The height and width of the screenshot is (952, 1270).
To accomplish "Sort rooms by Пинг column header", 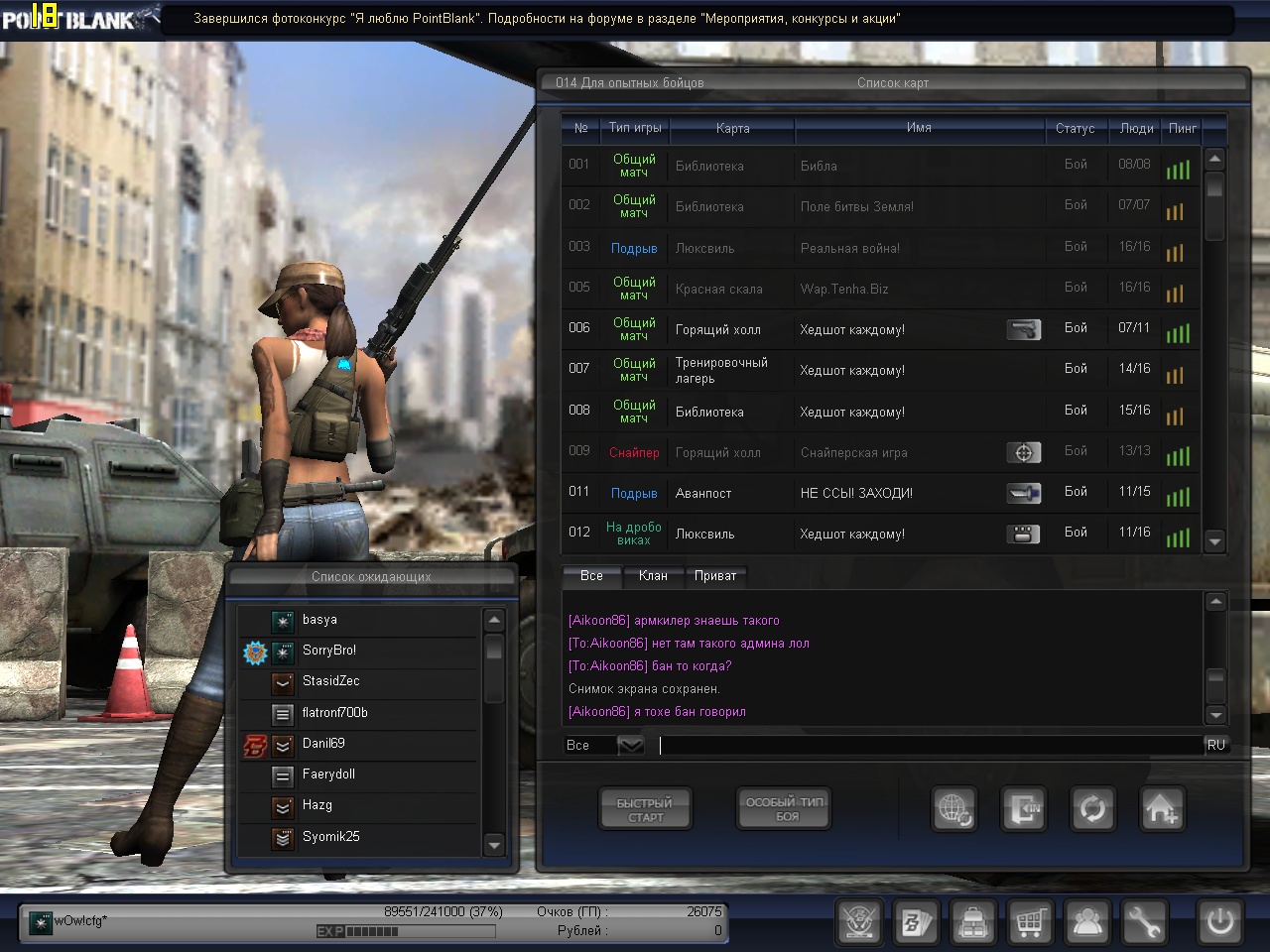I will pos(1183,128).
